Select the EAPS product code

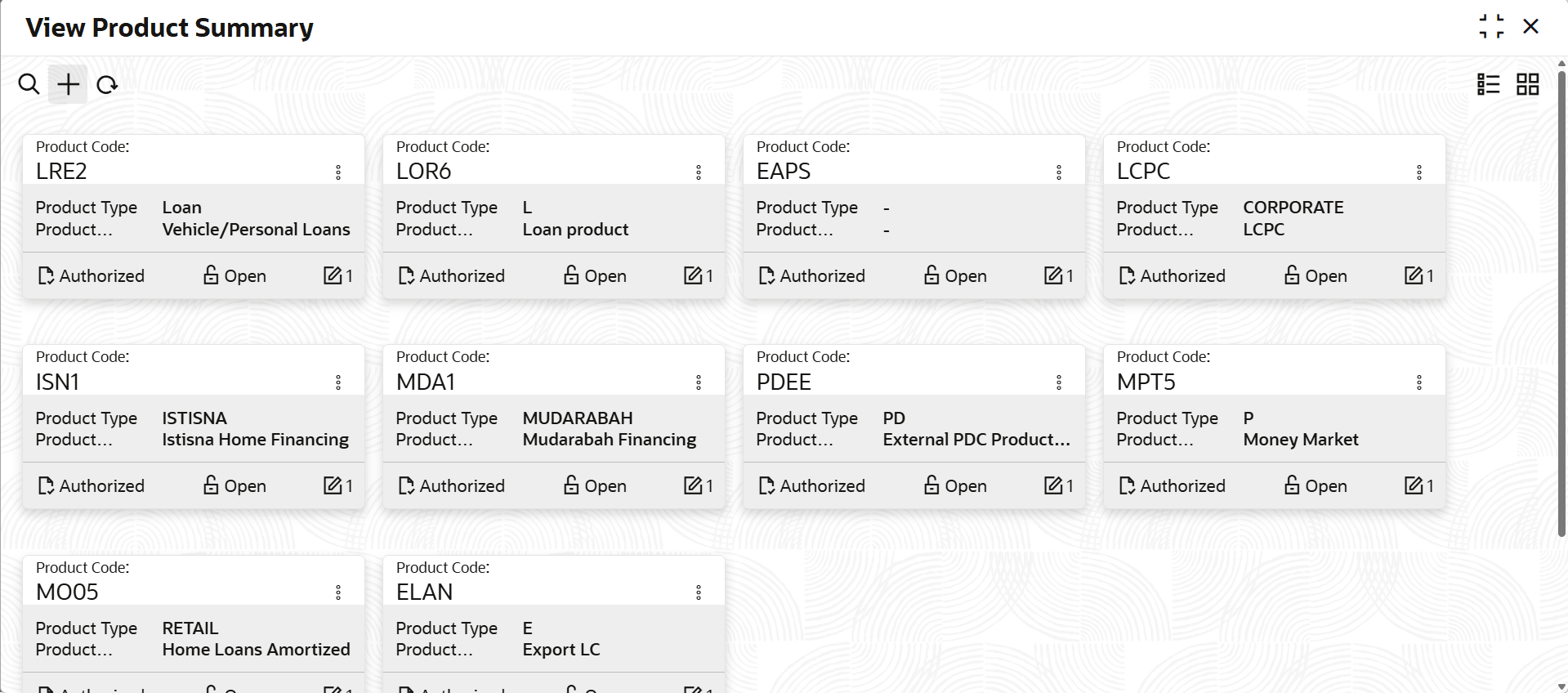click(x=784, y=172)
